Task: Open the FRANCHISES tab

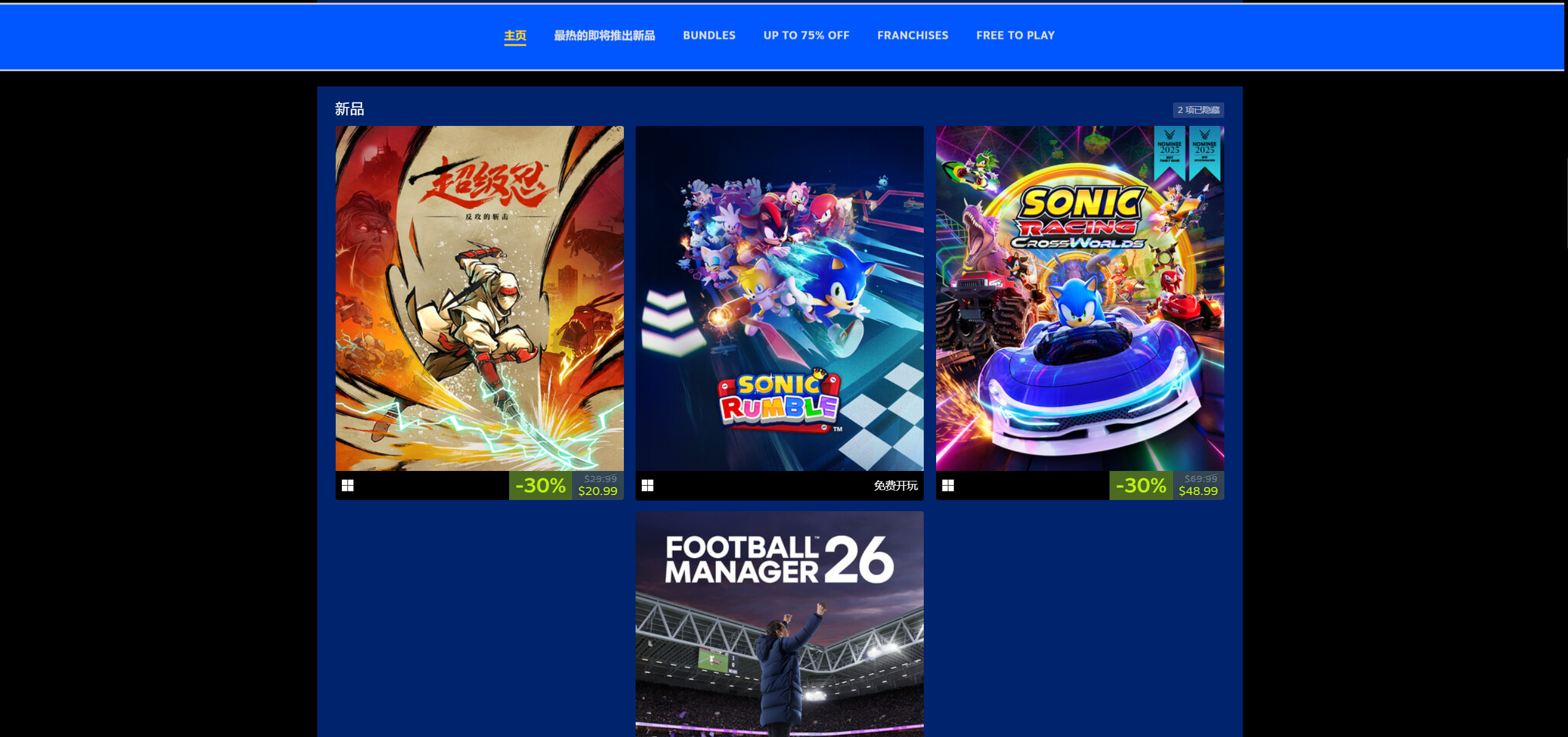Action: (913, 36)
